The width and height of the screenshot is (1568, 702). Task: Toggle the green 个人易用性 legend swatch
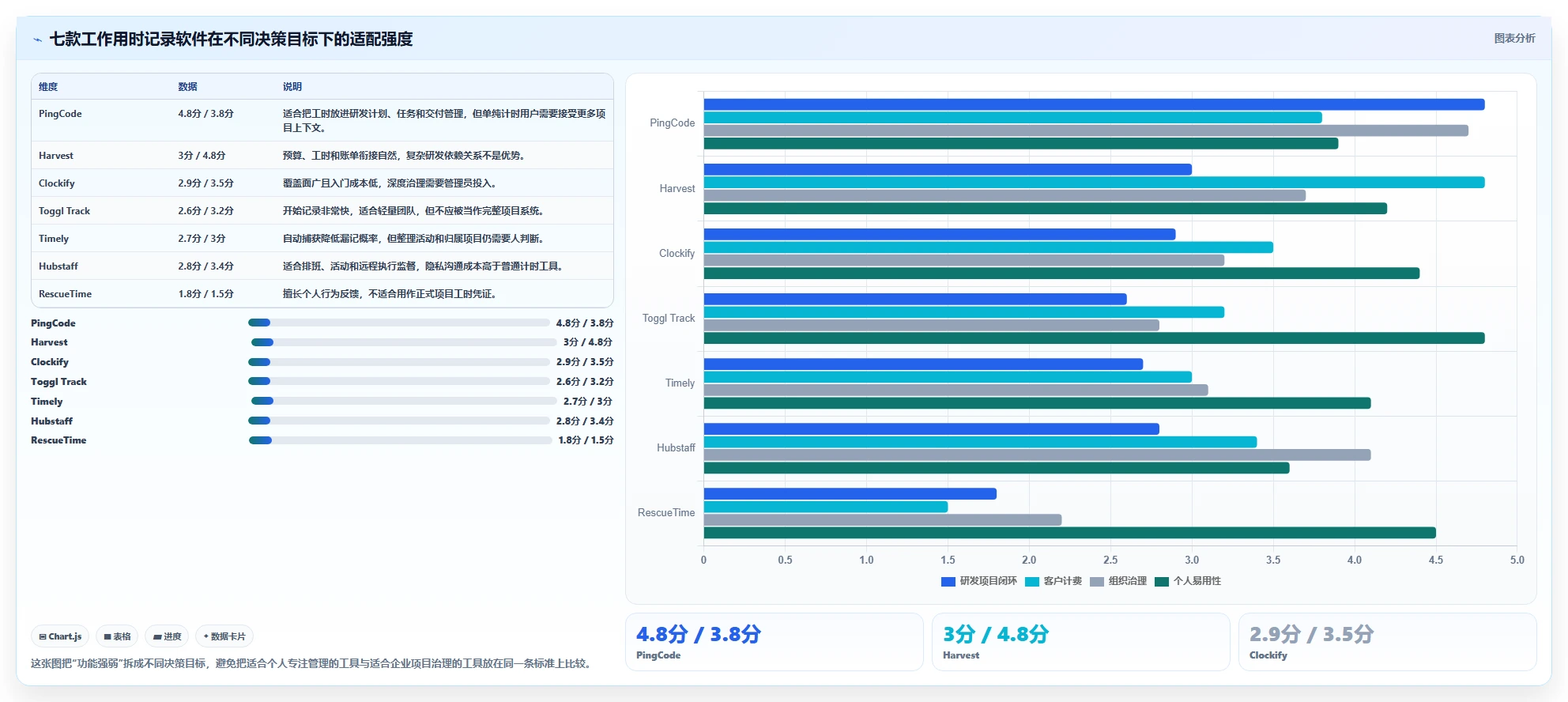tap(1162, 581)
